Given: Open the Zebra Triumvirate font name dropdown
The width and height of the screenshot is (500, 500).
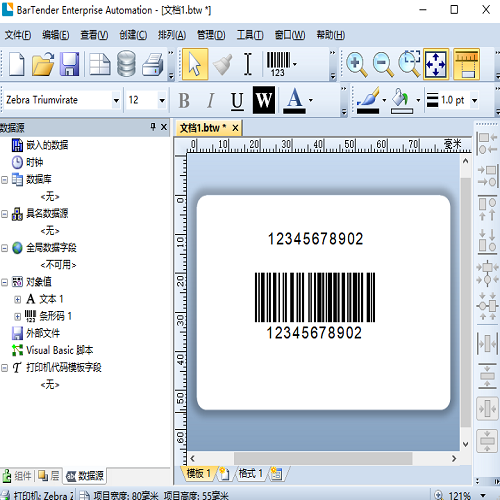Looking at the screenshot, I should click(116, 100).
